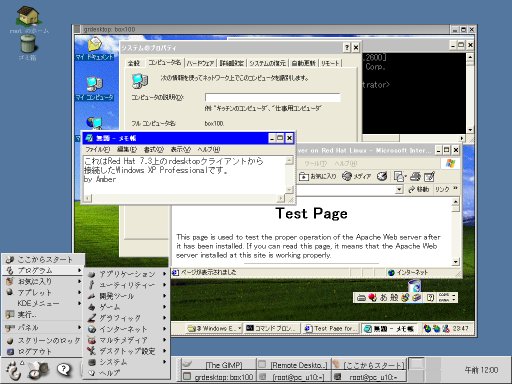512x384 pixels.
Task: Click the IE history toolbar icon
Action: pos(382,176)
